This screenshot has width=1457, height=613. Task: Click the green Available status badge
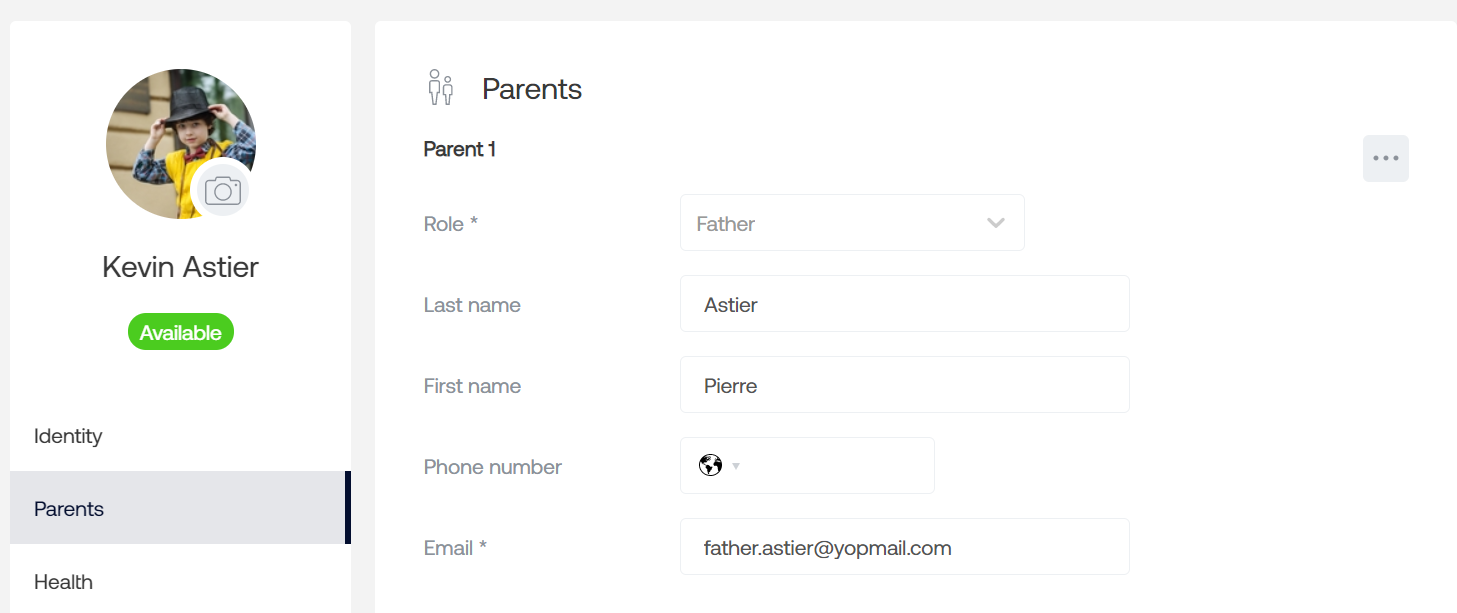pos(181,332)
